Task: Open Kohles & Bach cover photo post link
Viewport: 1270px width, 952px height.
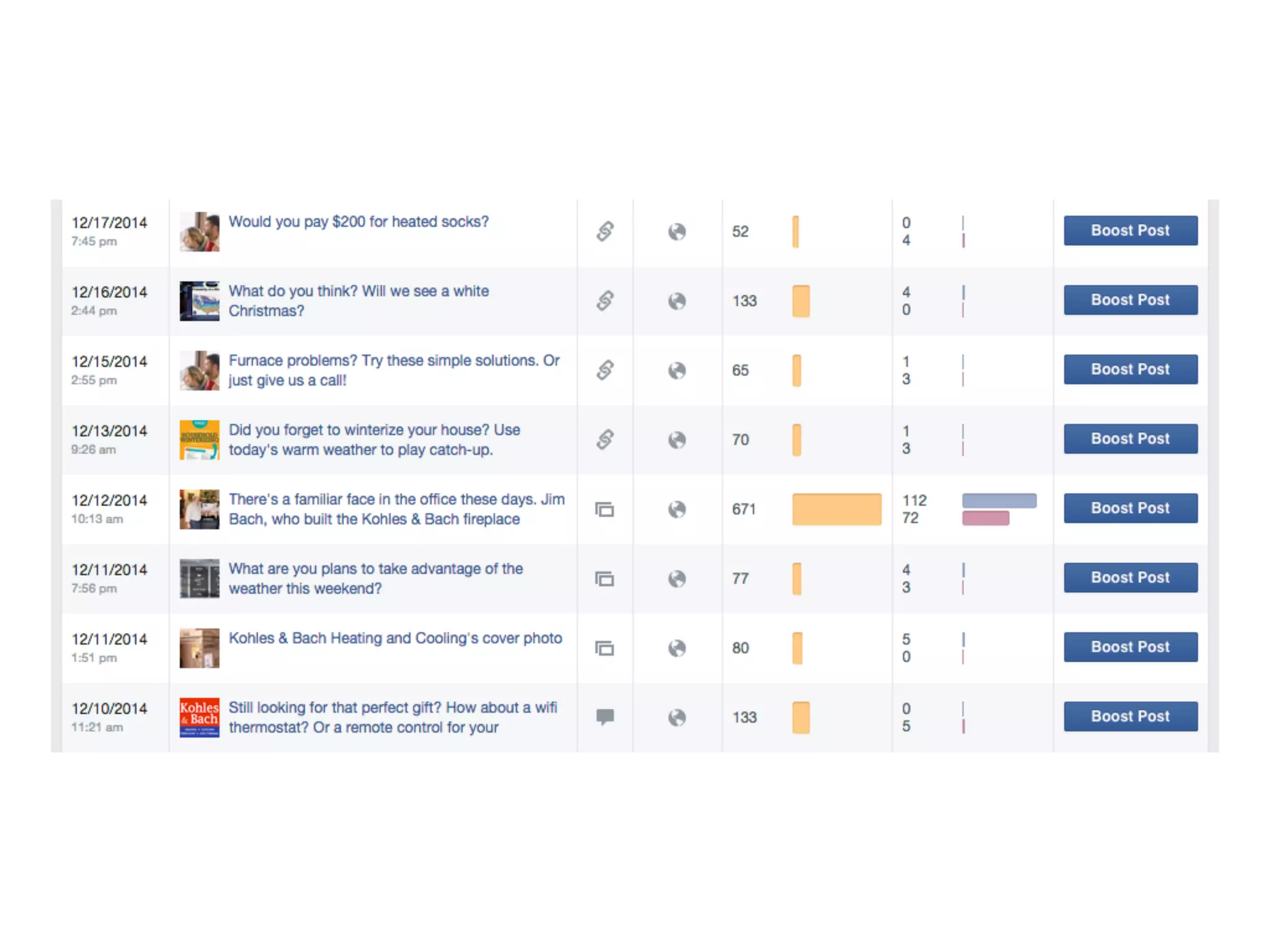Action: point(395,638)
